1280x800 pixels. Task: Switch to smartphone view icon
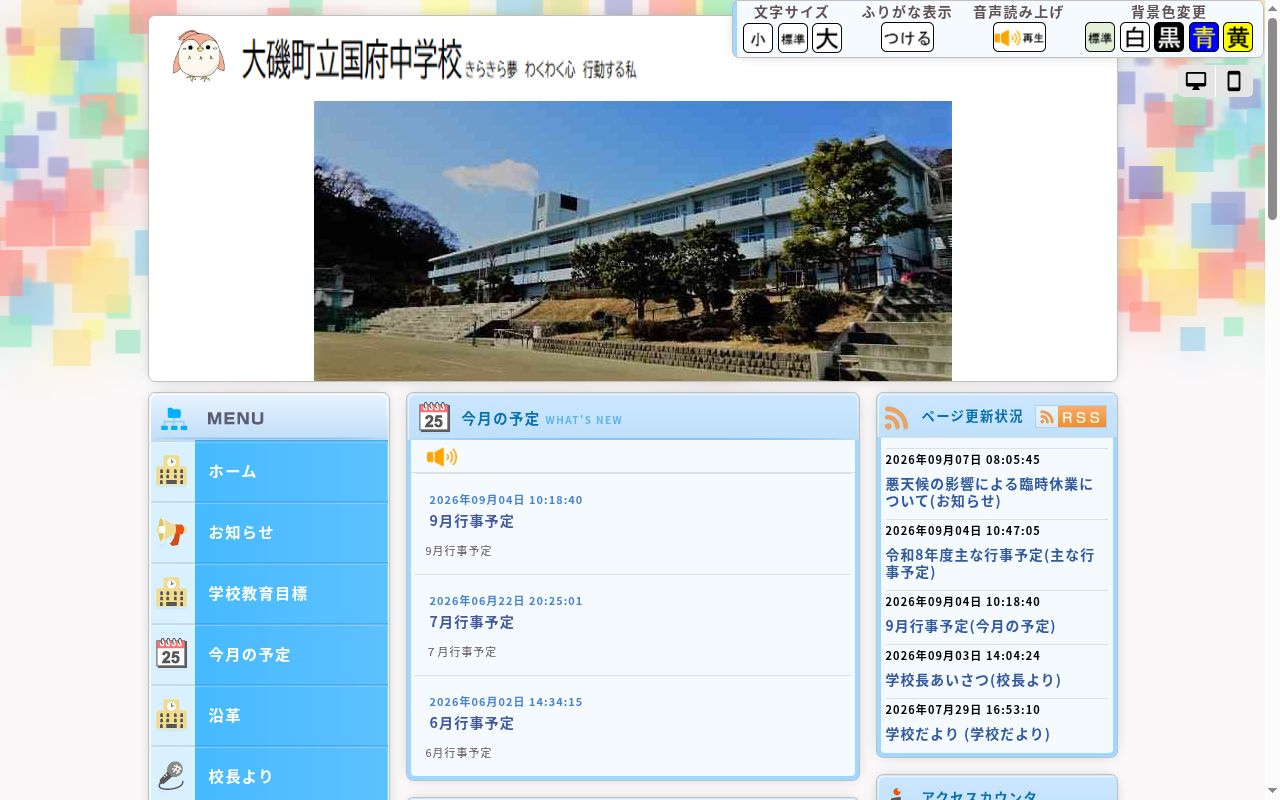point(1234,81)
